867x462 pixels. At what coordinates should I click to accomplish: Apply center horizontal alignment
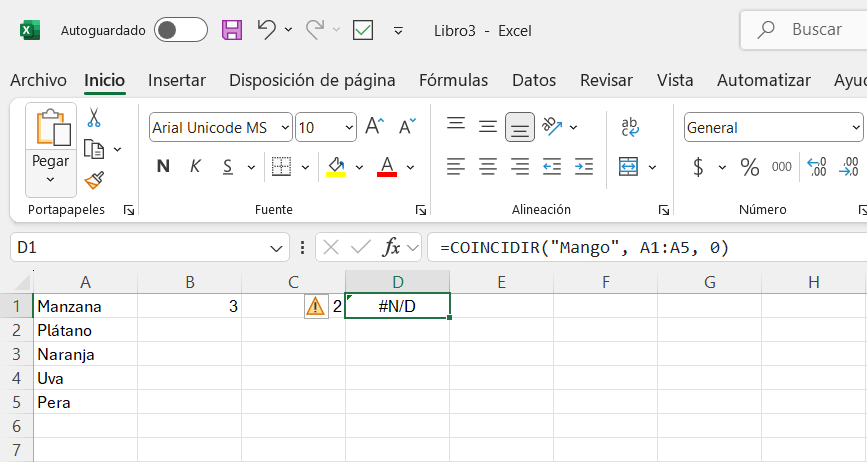tap(487, 166)
